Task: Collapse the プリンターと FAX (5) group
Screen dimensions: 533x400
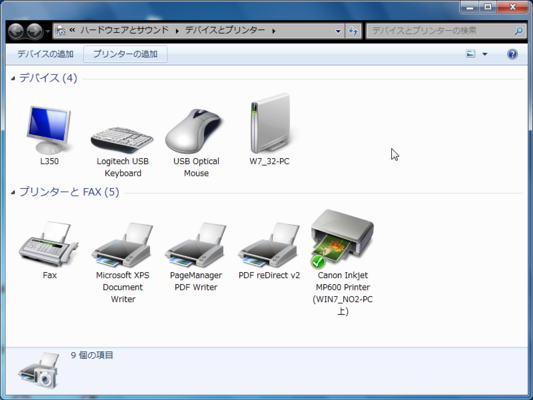Action: click(13, 192)
